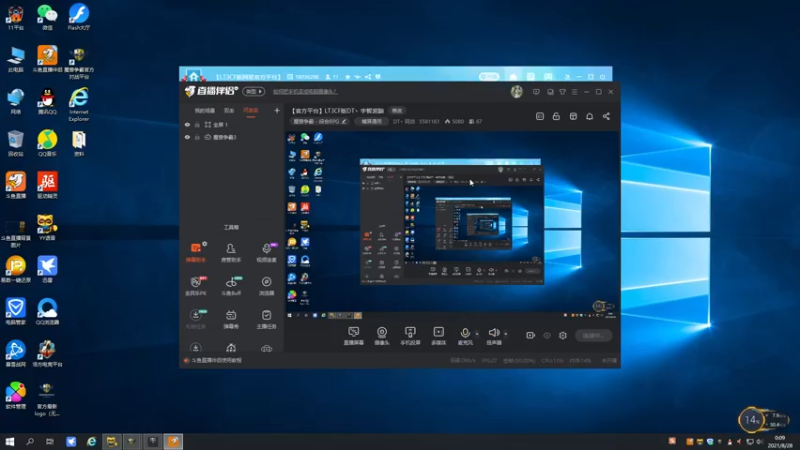Click the mode switch pill beside logo
The height and width of the screenshot is (450, 800).
point(254,91)
